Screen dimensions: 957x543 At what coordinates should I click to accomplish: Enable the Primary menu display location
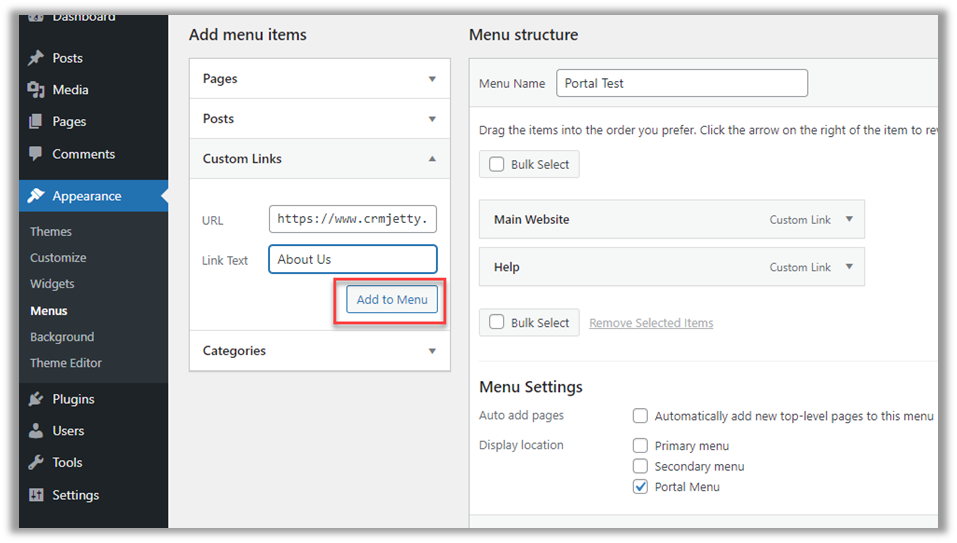coord(640,446)
